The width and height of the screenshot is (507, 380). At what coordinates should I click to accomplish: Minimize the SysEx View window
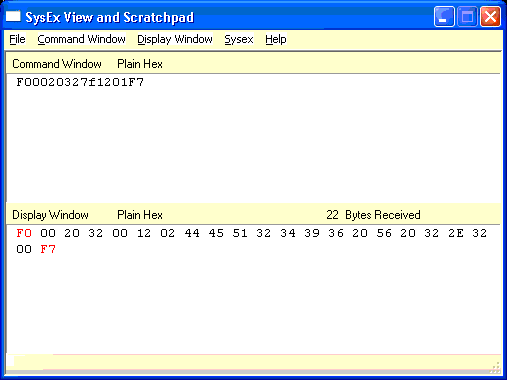pos(444,16)
